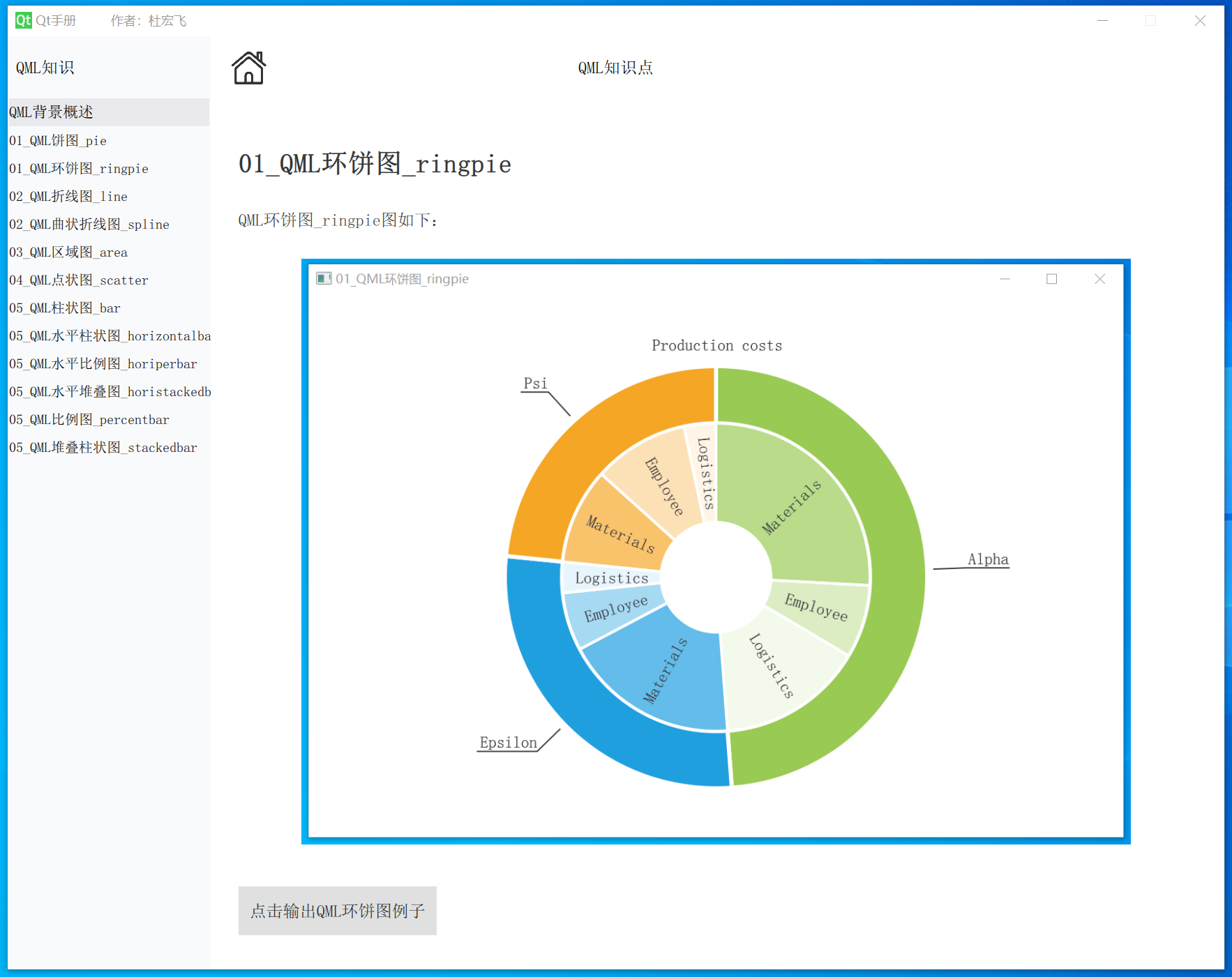Click QML环饼图_ringpie图如下 description text
This screenshot has width=1232, height=977.
pyautogui.click(x=338, y=220)
